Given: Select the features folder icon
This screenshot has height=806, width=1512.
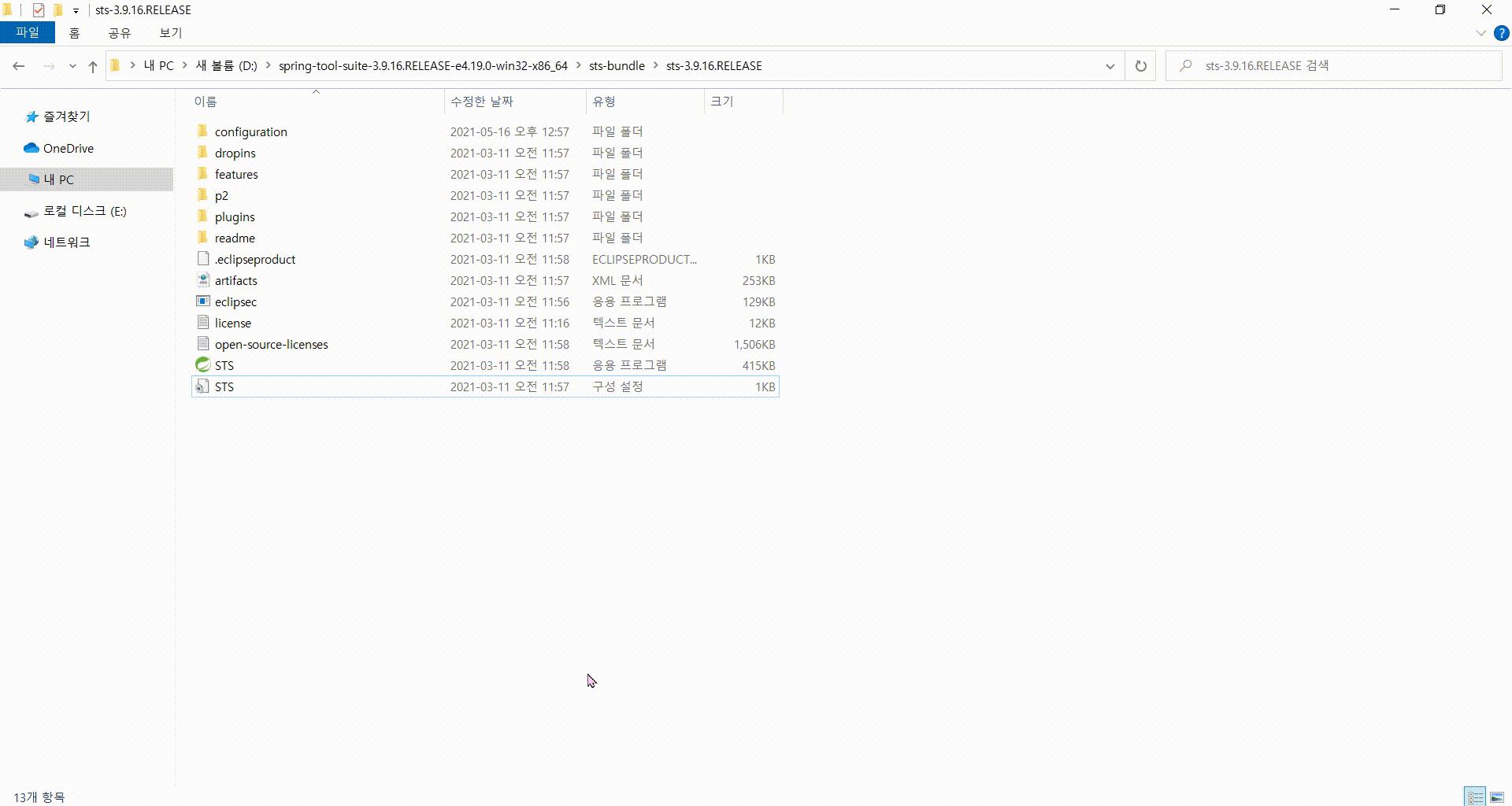Looking at the screenshot, I should click(202, 174).
